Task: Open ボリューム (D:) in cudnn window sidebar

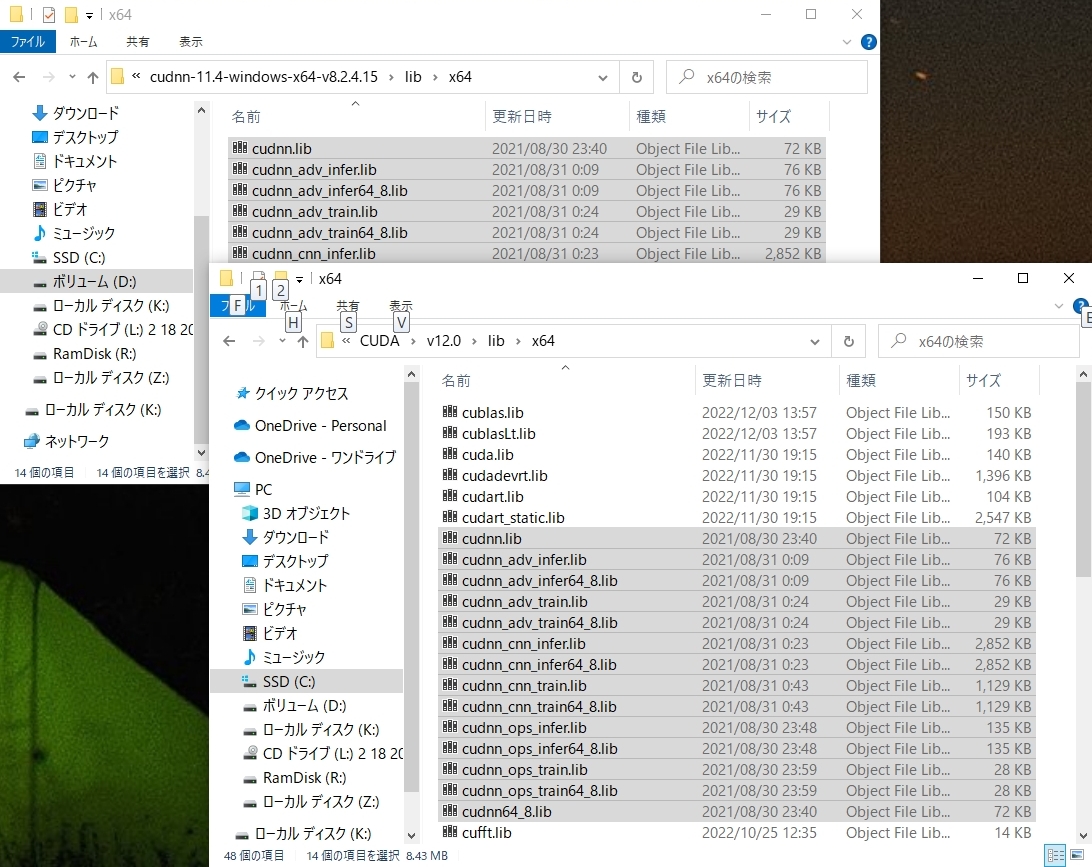Action: (x=94, y=281)
